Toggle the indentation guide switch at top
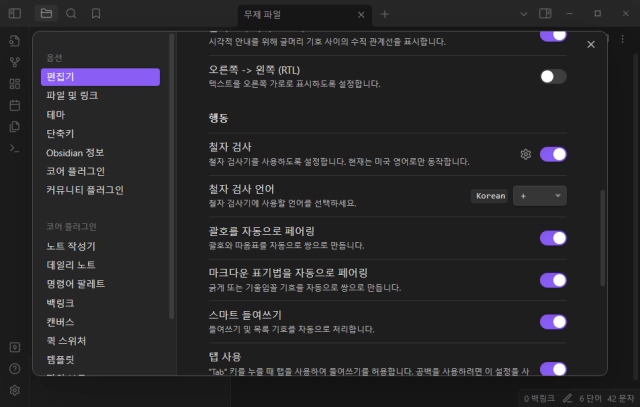This screenshot has height=407, width=640. click(x=553, y=36)
